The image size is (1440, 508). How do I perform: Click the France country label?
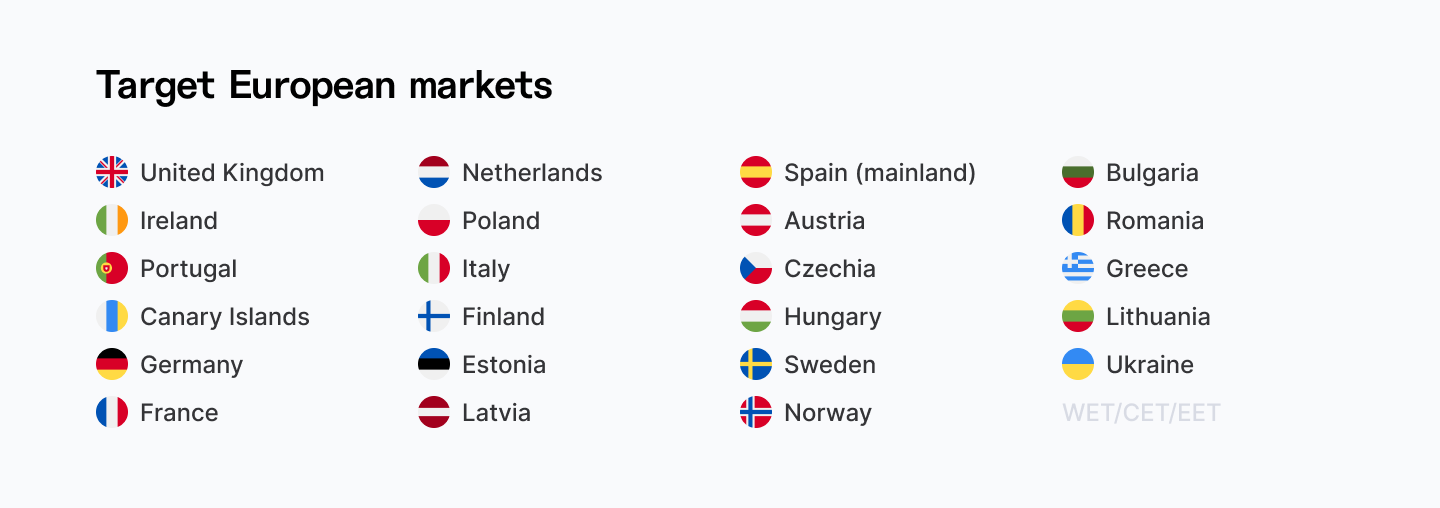179,412
